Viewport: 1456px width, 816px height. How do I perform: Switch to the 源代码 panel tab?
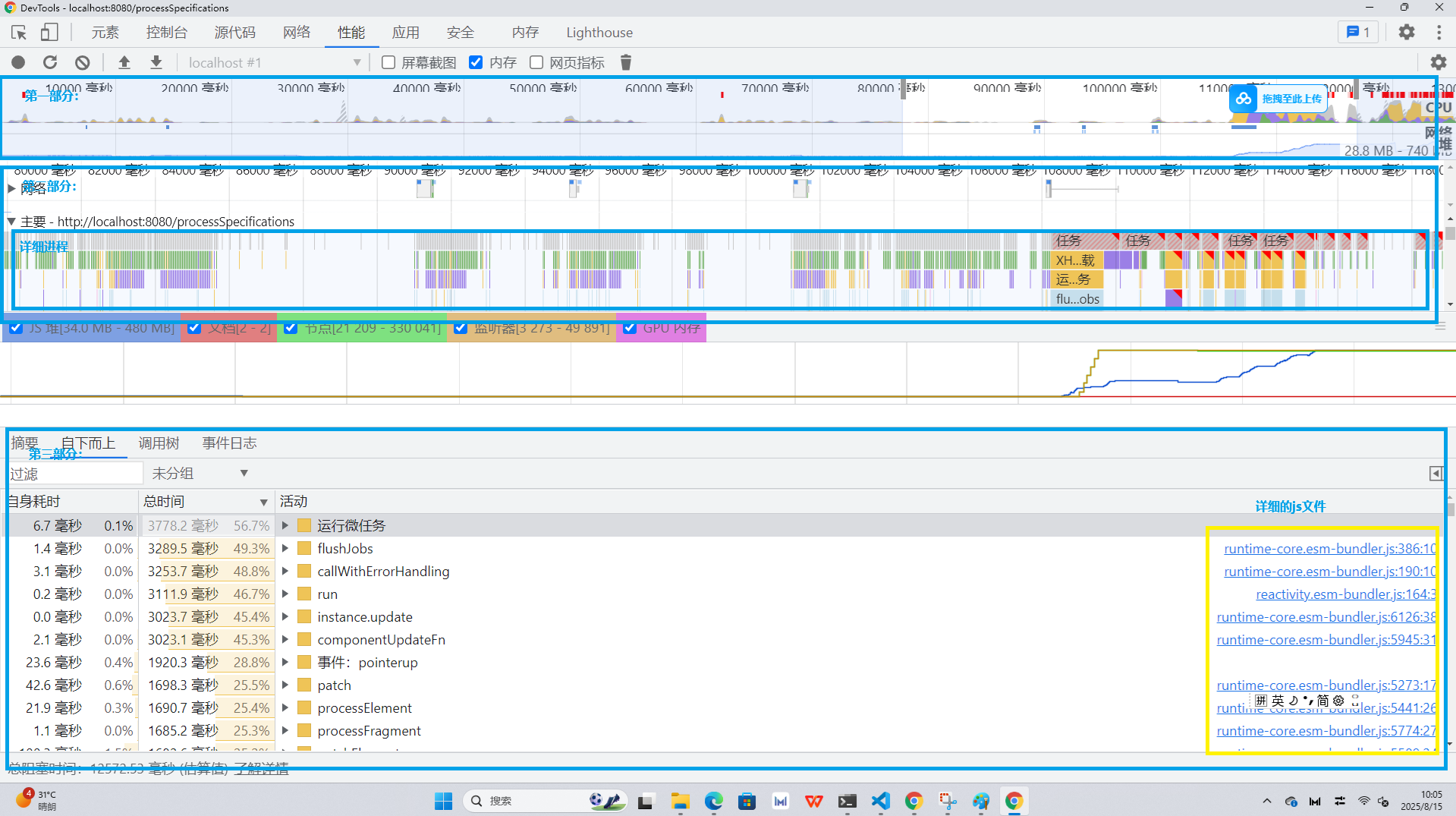[235, 33]
